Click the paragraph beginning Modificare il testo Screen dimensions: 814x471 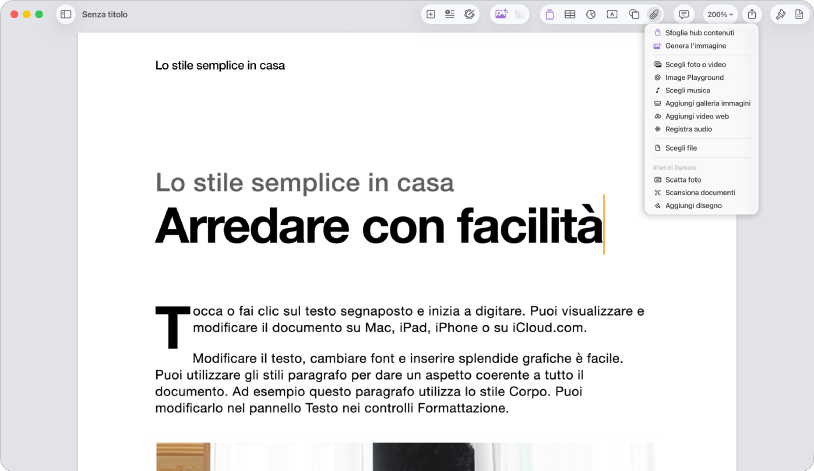coord(389,383)
